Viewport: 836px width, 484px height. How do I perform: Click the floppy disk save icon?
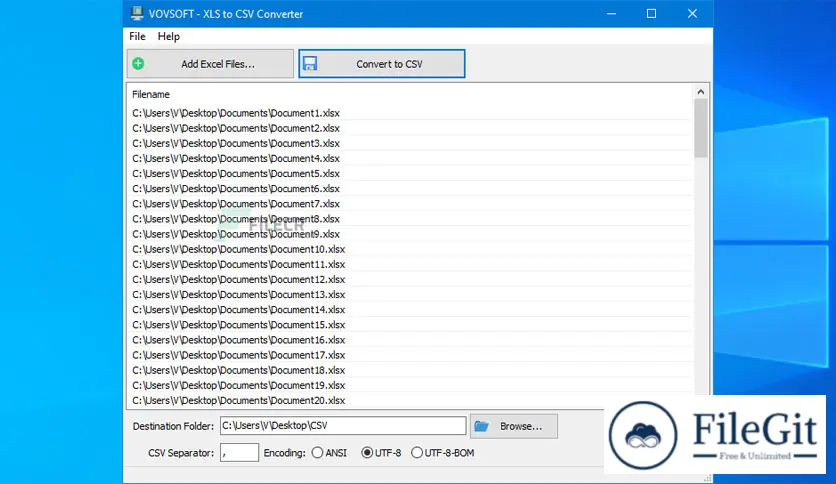point(310,63)
